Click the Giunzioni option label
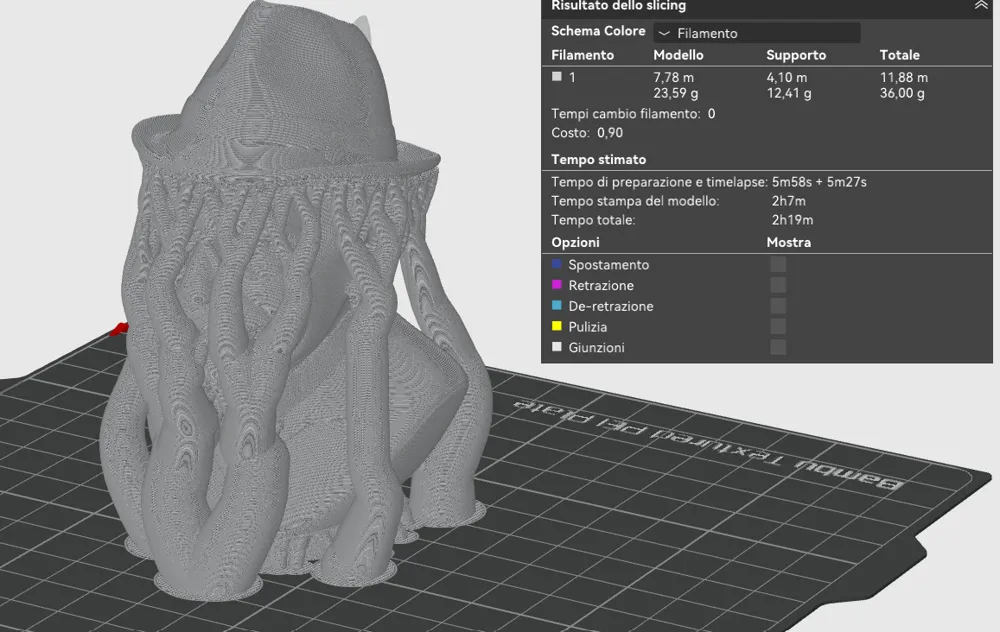 [x=596, y=348]
